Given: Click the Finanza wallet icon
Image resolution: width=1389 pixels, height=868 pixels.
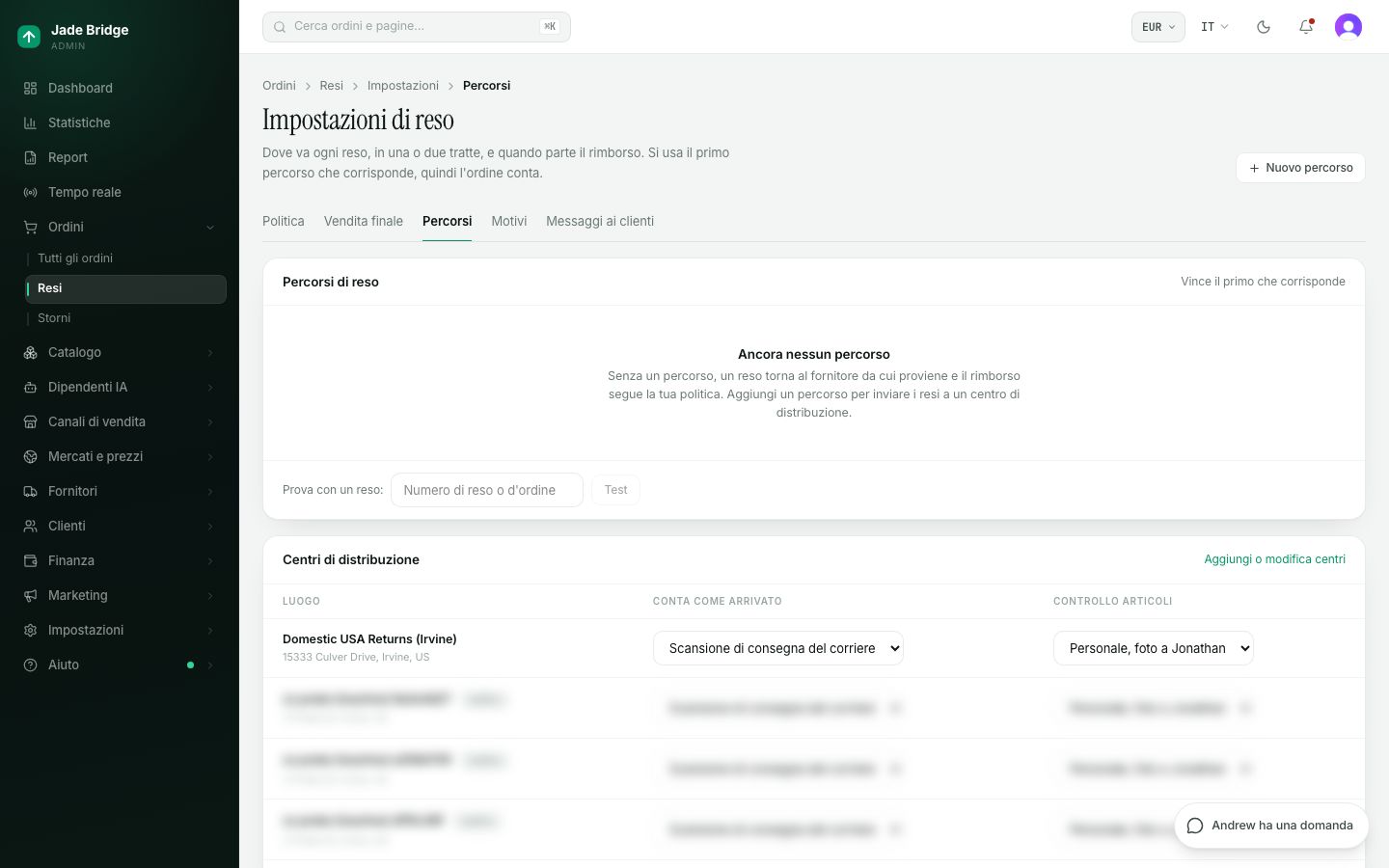Looking at the screenshot, I should (x=30, y=560).
